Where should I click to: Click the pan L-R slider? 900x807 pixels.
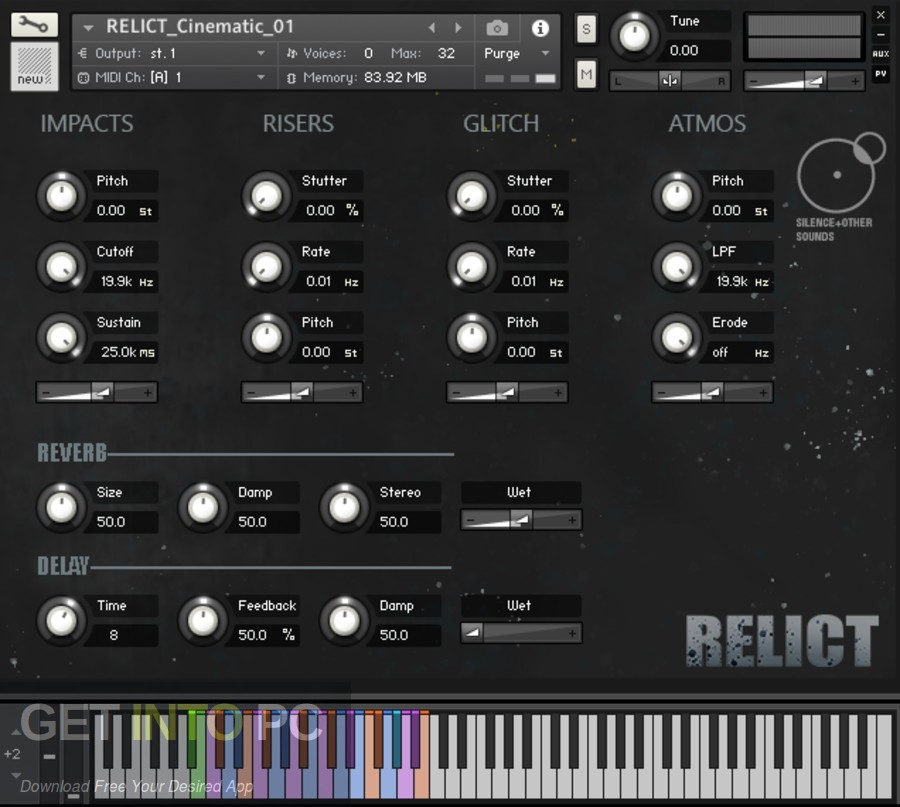point(670,81)
